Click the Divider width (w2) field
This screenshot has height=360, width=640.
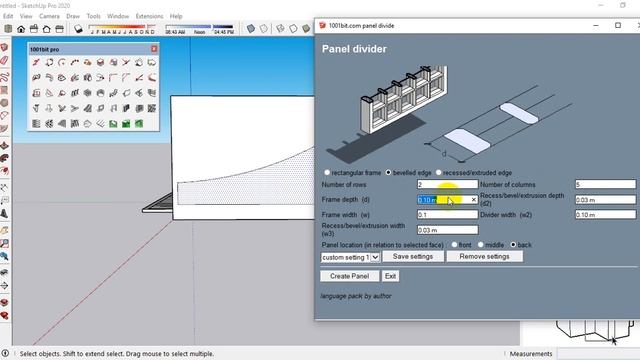click(x=605, y=215)
